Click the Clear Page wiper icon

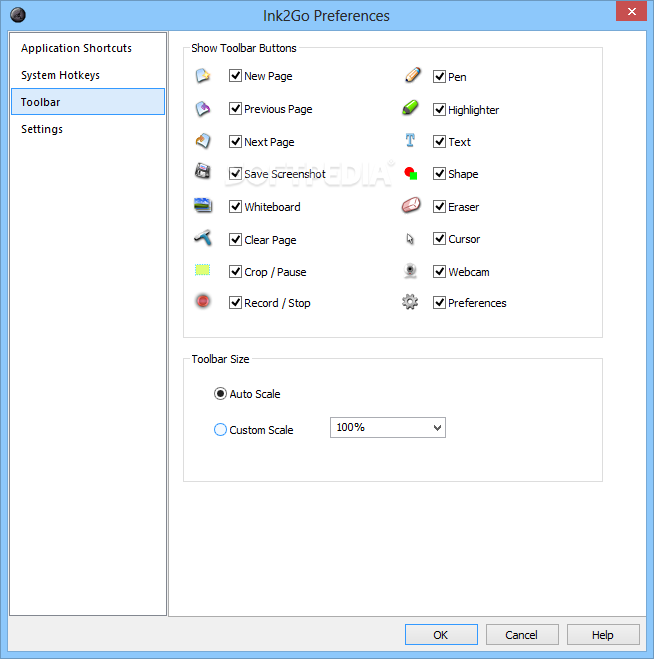tap(203, 238)
